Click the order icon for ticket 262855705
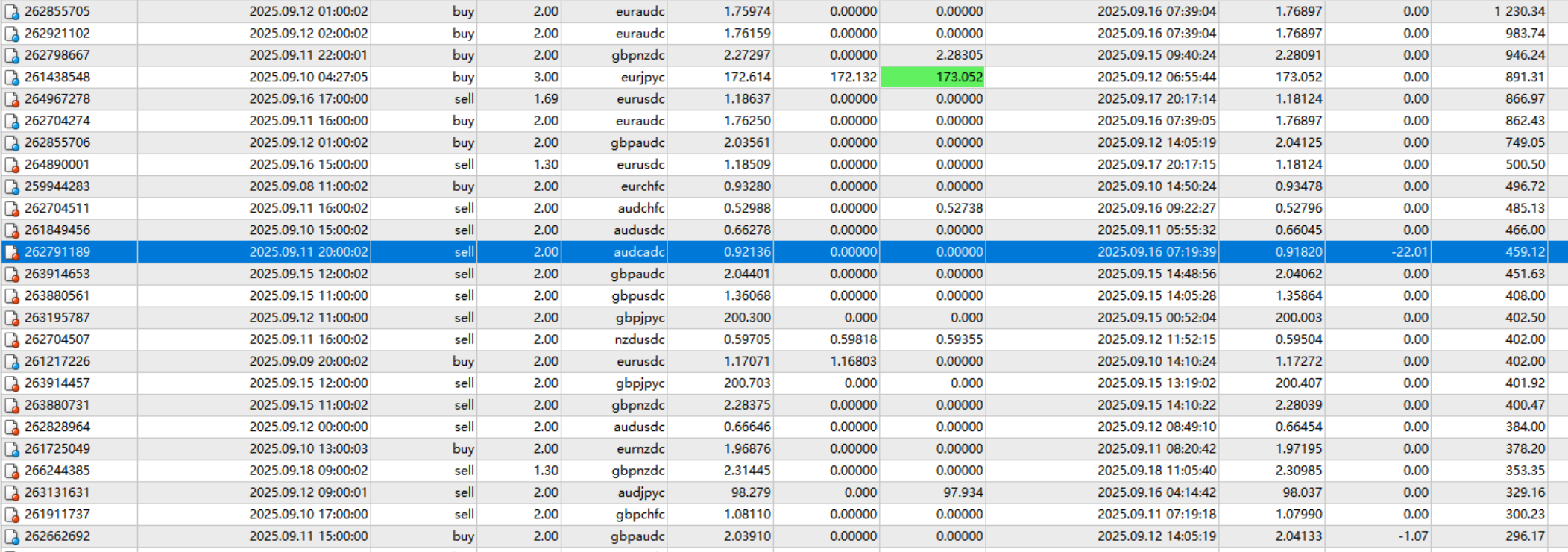This screenshot has height=552, width=1568. tap(12, 12)
